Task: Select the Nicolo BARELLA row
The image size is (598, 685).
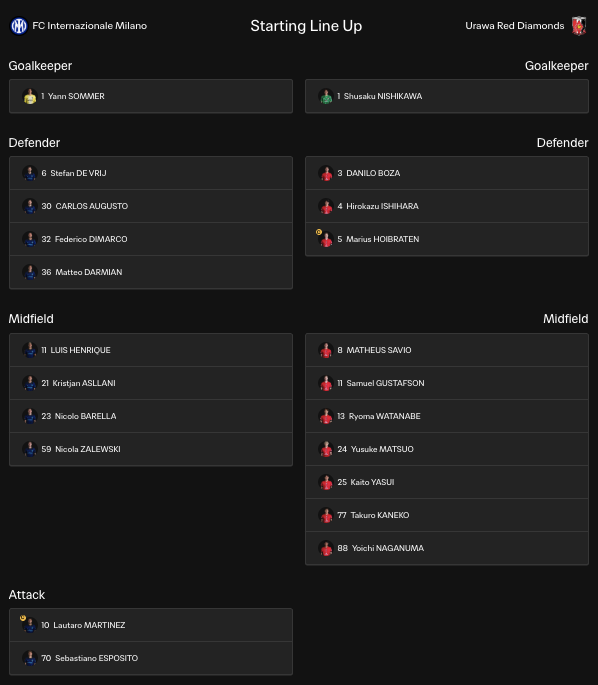Action: click(151, 416)
